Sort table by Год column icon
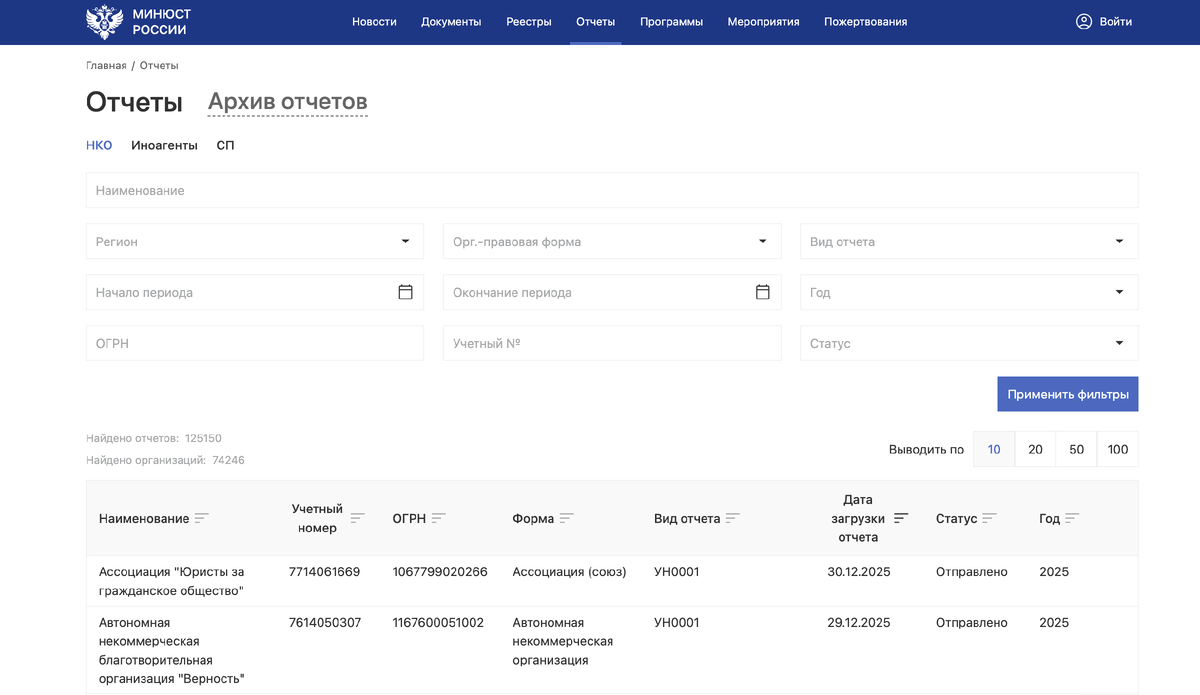The height and width of the screenshot is (695, 1200). [1072, 518]
